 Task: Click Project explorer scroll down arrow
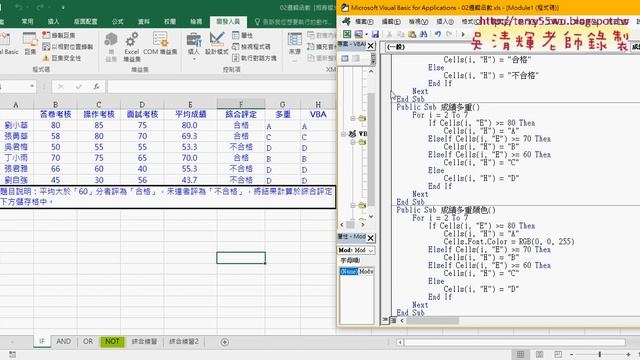[371, 216]
